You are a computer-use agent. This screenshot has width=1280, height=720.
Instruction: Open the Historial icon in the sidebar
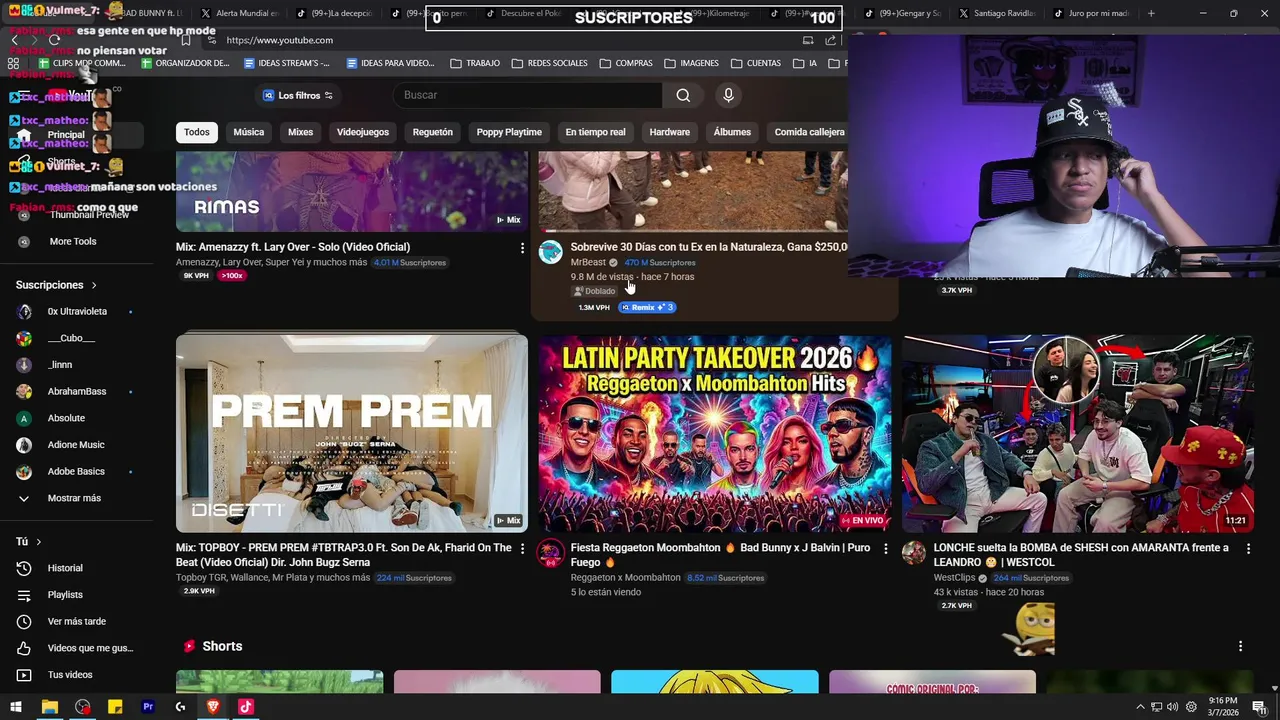tap(24, 568)
